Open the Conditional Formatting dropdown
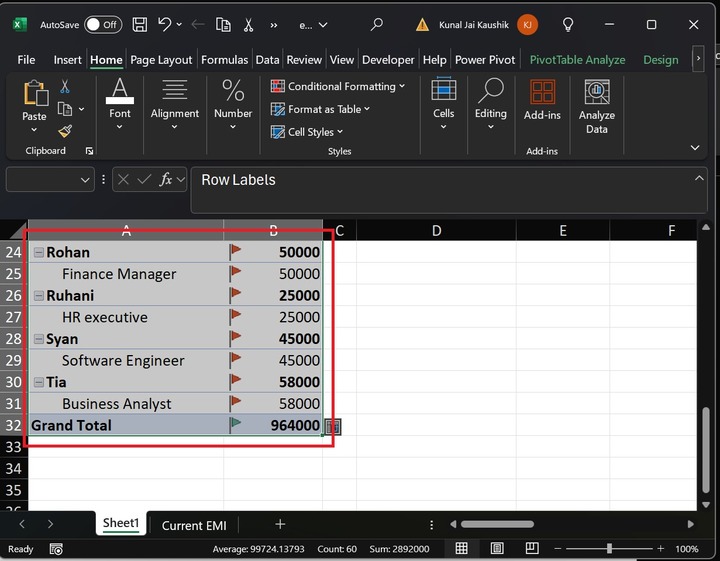 [x=338, y=87]
